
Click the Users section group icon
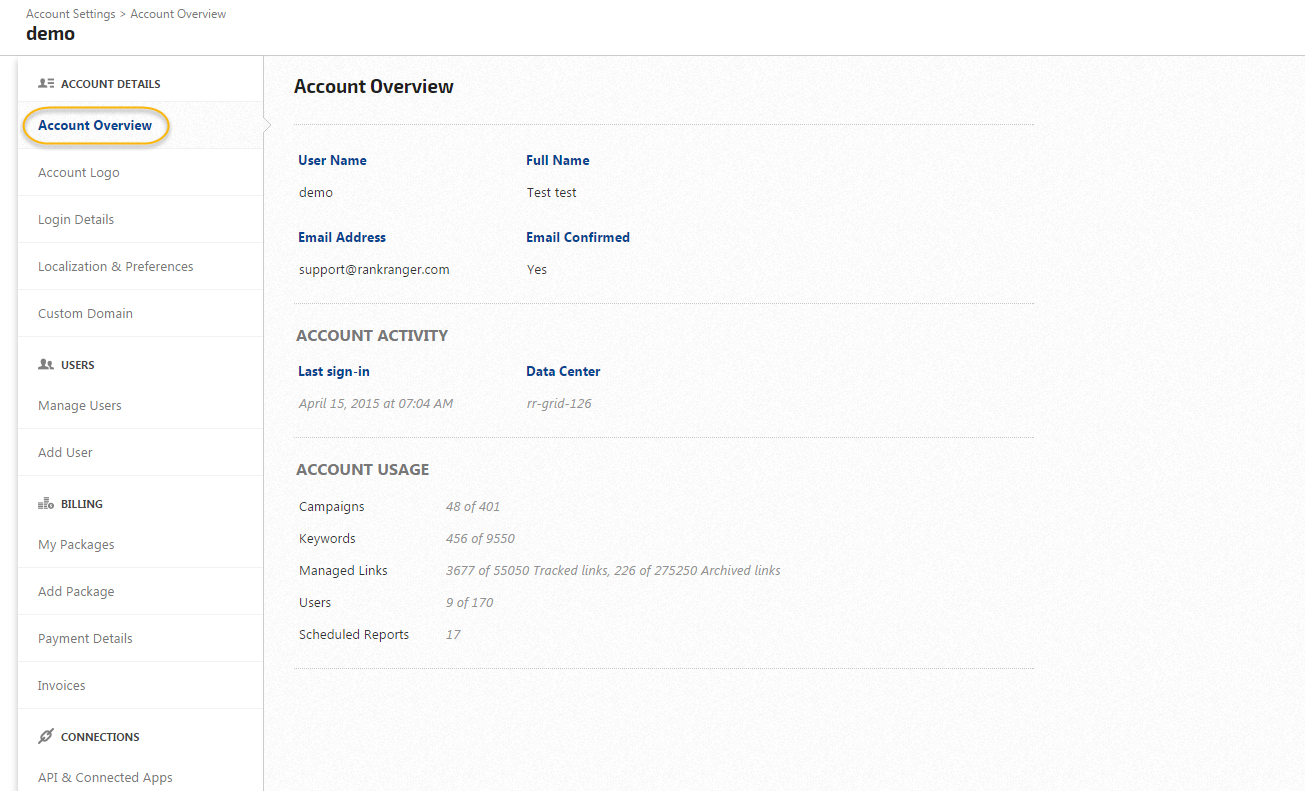point(46,365)
